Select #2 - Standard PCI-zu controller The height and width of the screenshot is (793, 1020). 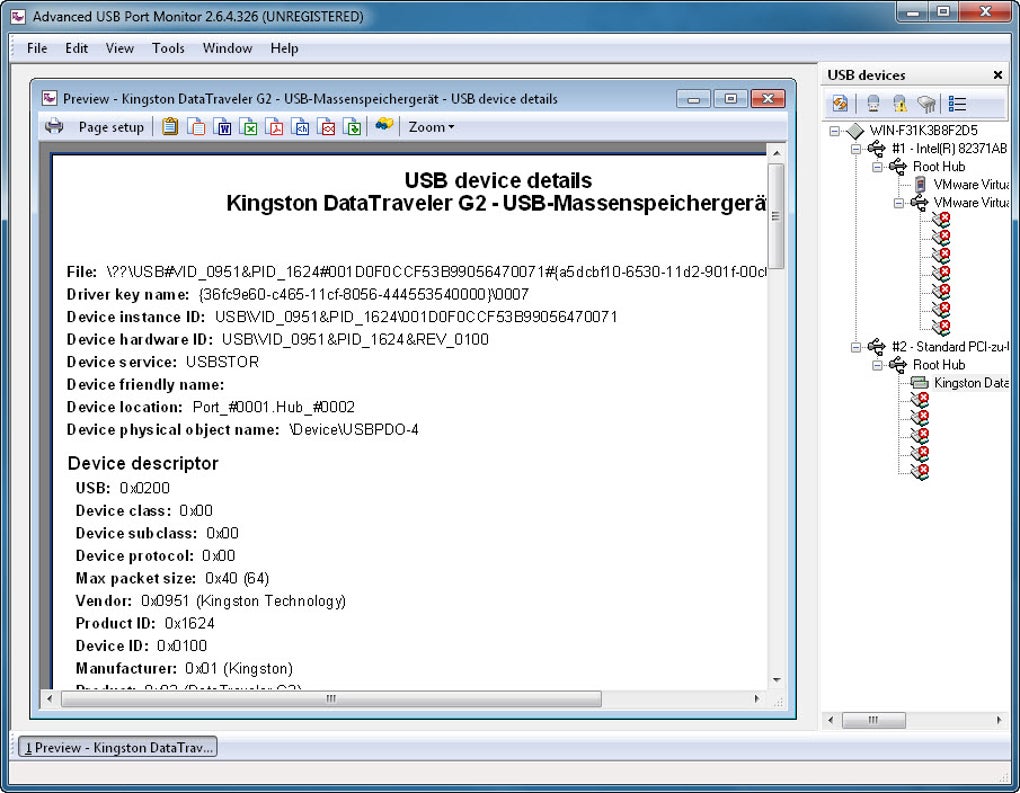pos(950,346)
